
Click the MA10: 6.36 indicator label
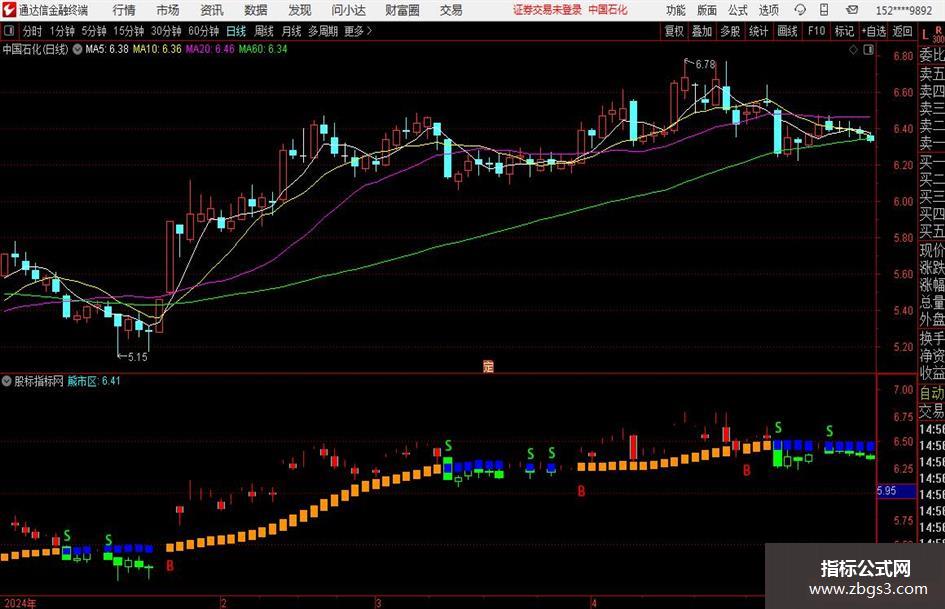[157, 49]
